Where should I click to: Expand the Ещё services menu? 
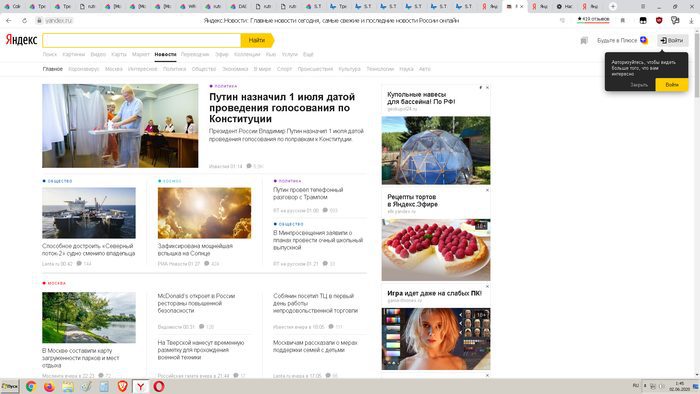click(x=308, y=54)
